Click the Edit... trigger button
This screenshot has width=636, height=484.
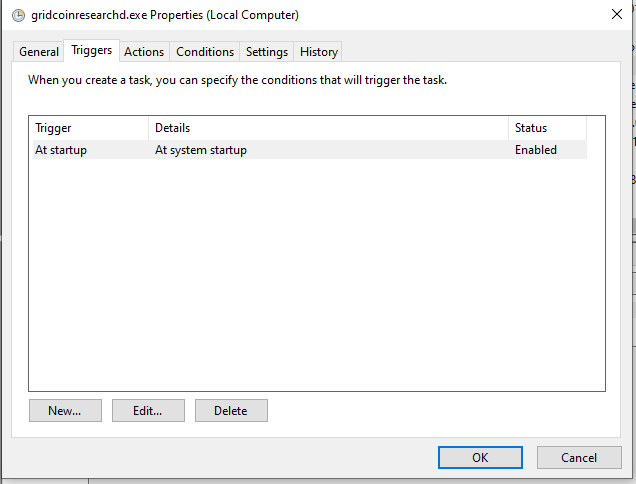pos(148,411)
